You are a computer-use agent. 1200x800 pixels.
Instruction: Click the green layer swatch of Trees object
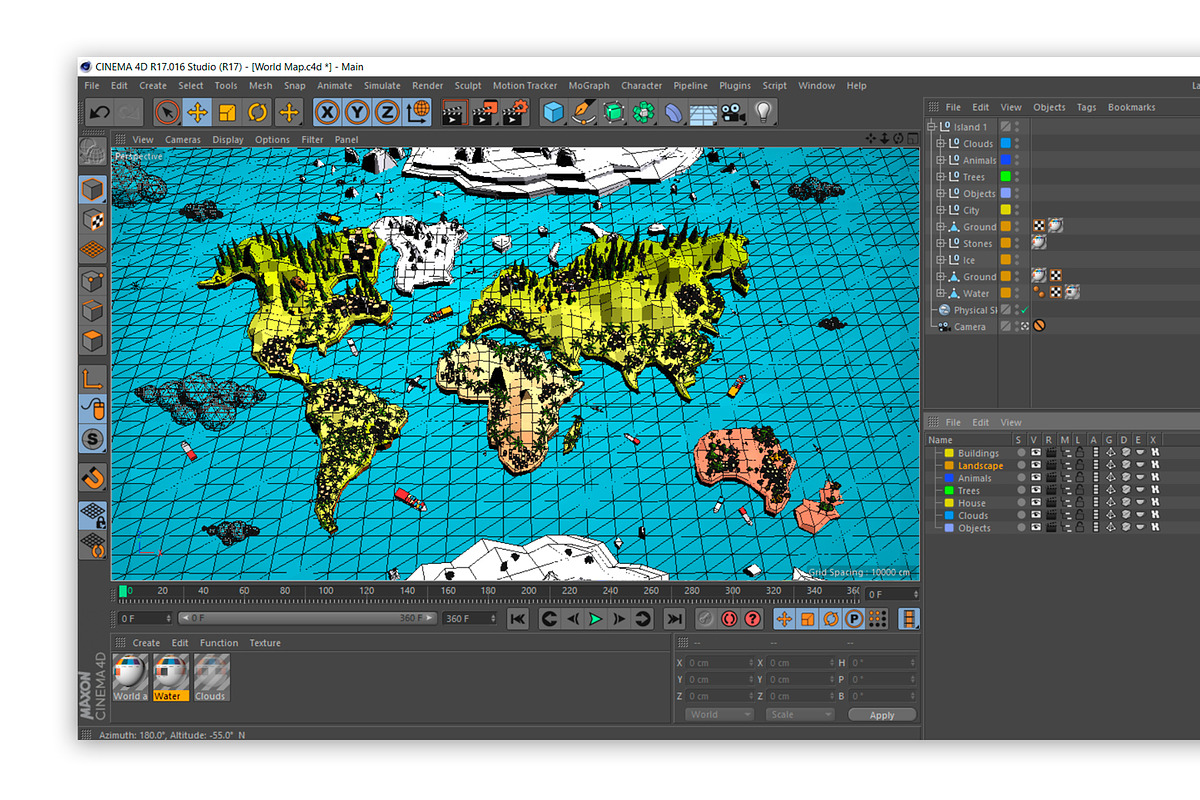click(1006, 177)
